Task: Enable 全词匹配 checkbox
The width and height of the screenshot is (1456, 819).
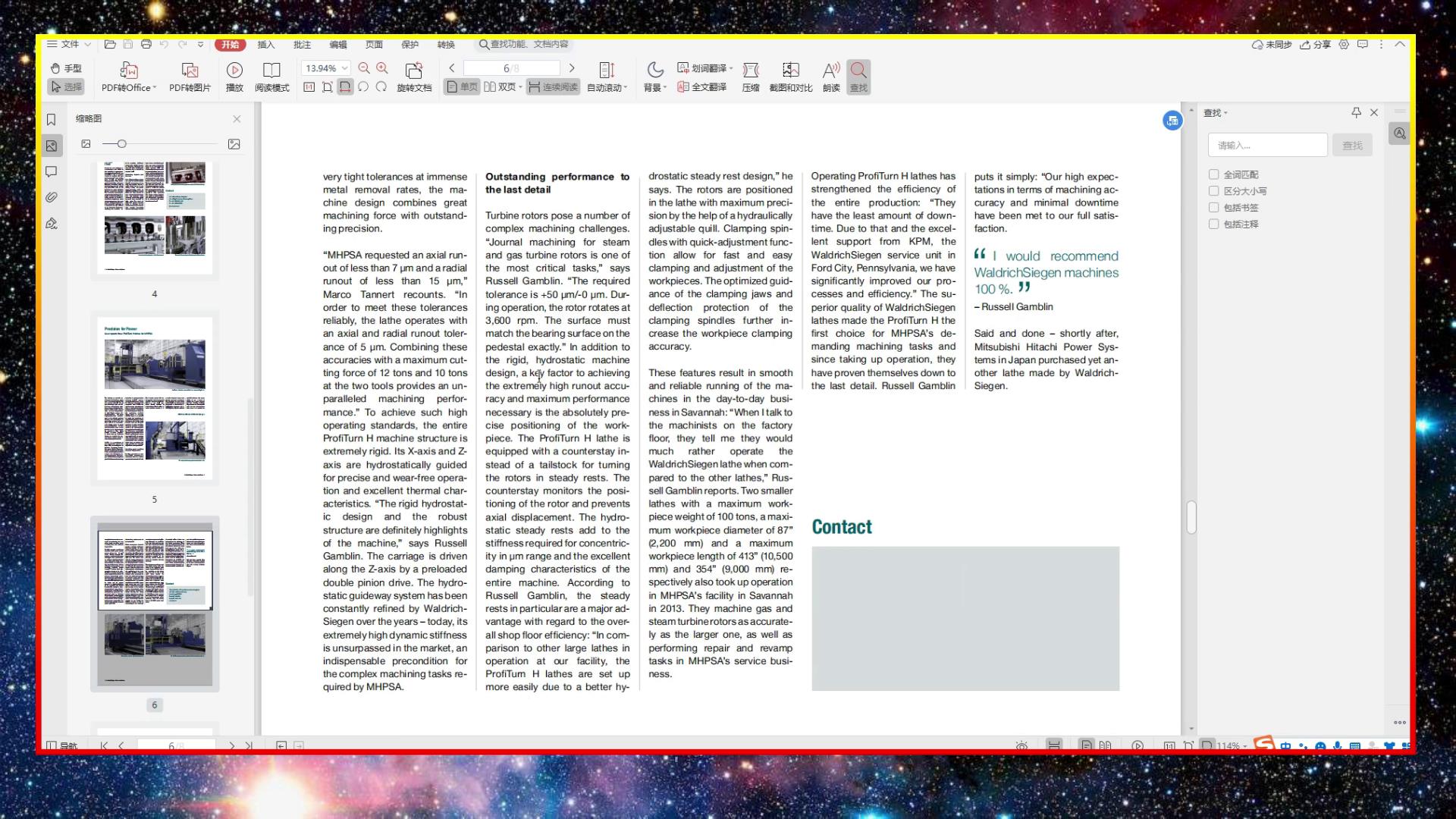Action: click(x=1214, y=174)
